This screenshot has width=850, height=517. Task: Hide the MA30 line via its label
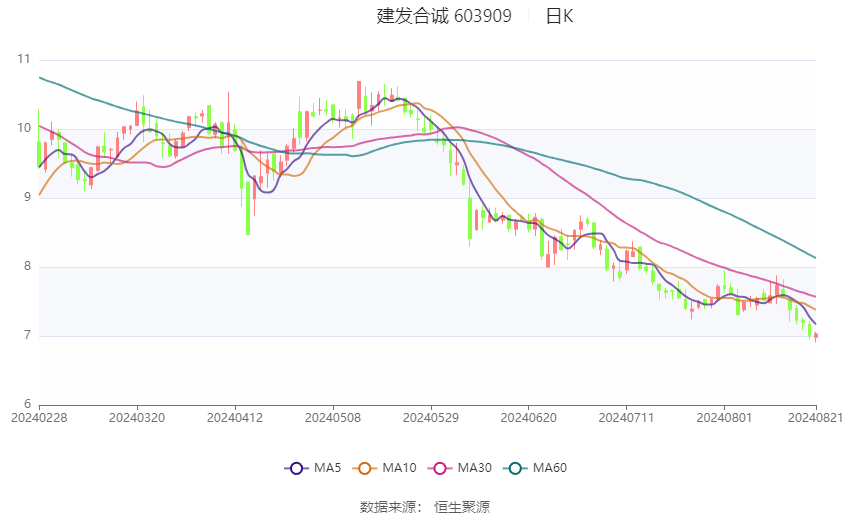click(x=474, y=468)
